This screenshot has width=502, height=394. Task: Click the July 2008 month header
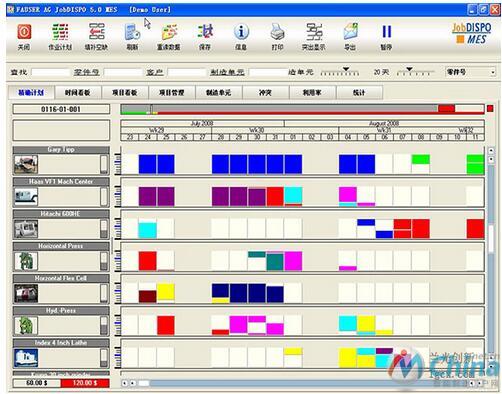coord(202,123)
